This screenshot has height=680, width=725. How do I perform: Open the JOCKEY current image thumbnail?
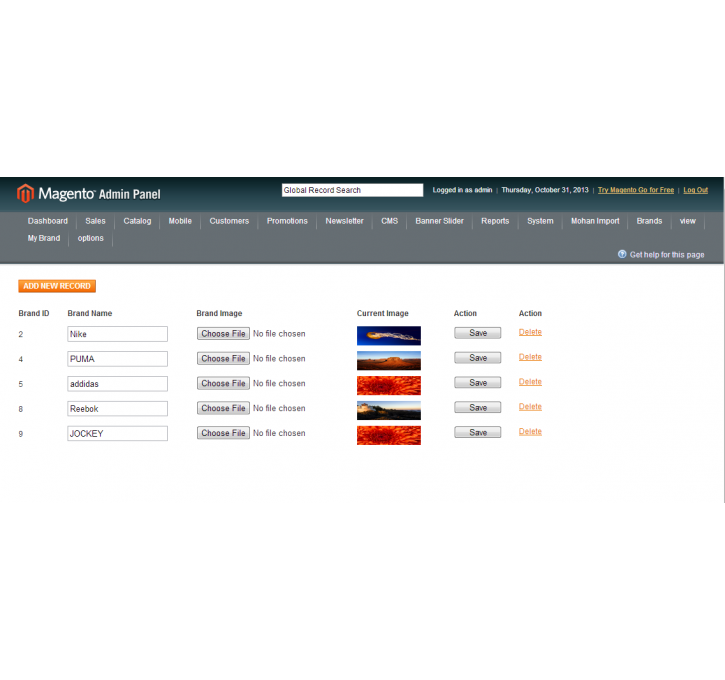click(389, 435)
